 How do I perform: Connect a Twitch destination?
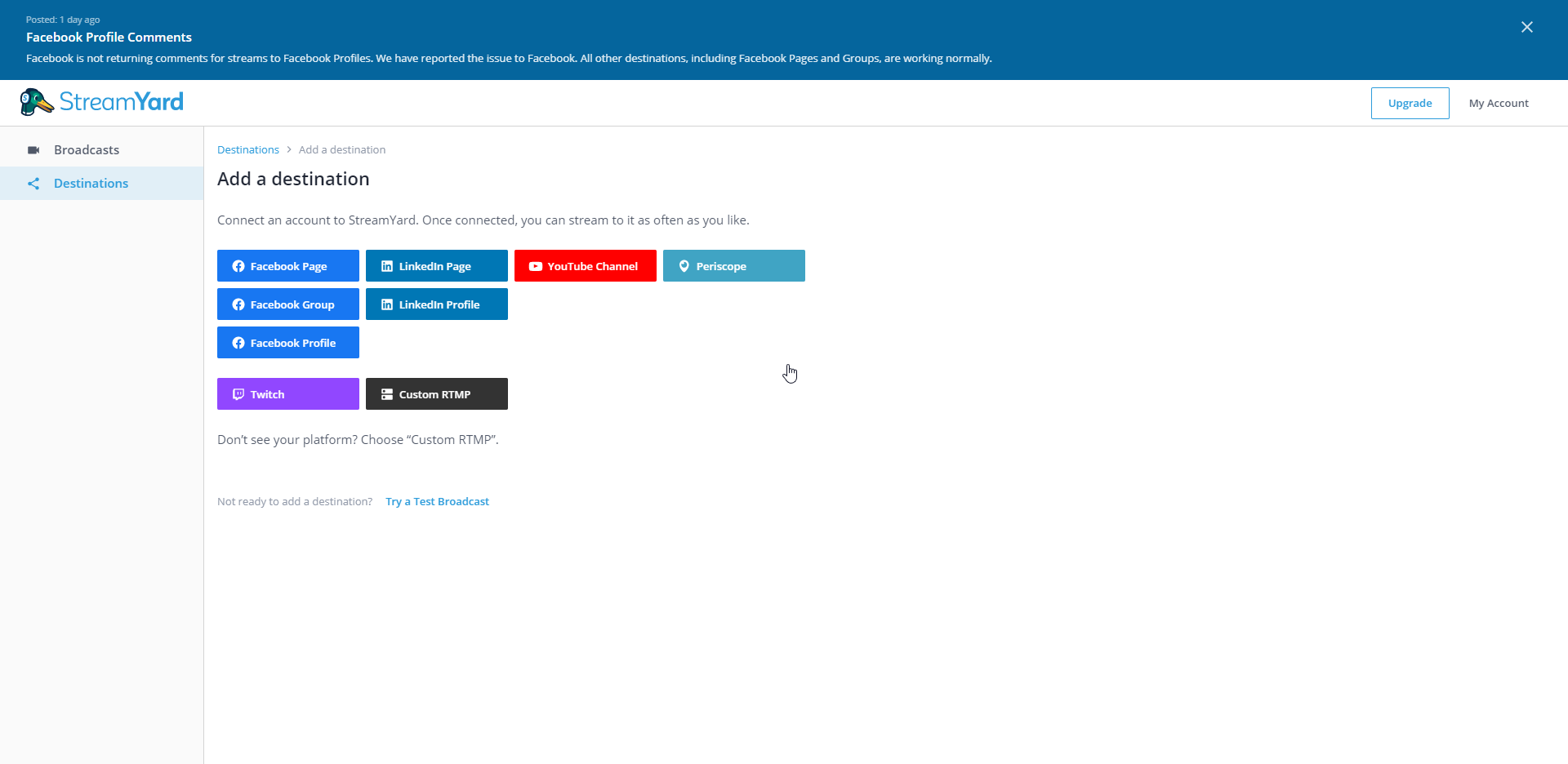pyautogui.click(x=288, y=394)
